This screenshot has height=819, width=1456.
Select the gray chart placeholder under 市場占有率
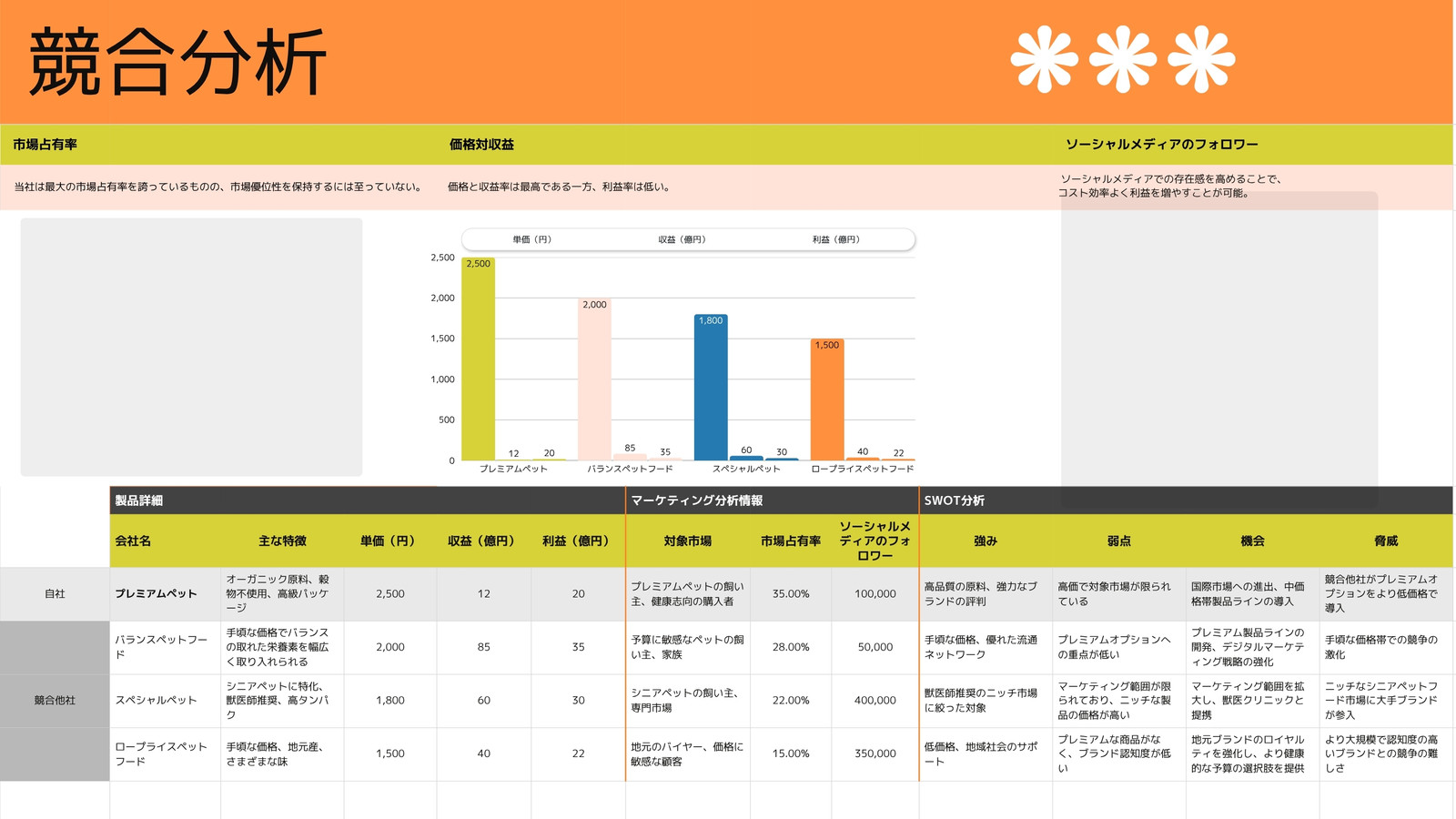tap(191, 347)
